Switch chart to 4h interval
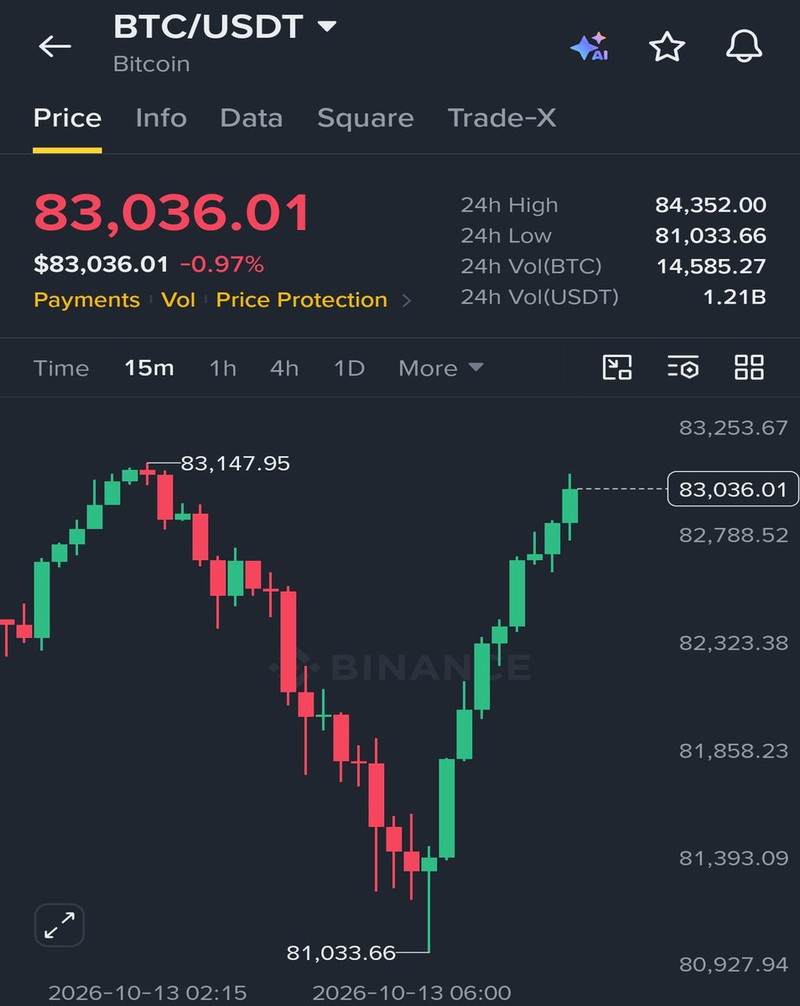This screenshot has height=1006, width=800. coord(284,368)
